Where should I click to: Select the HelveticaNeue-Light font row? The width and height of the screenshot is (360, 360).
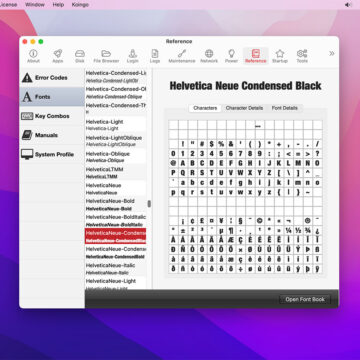116,283
